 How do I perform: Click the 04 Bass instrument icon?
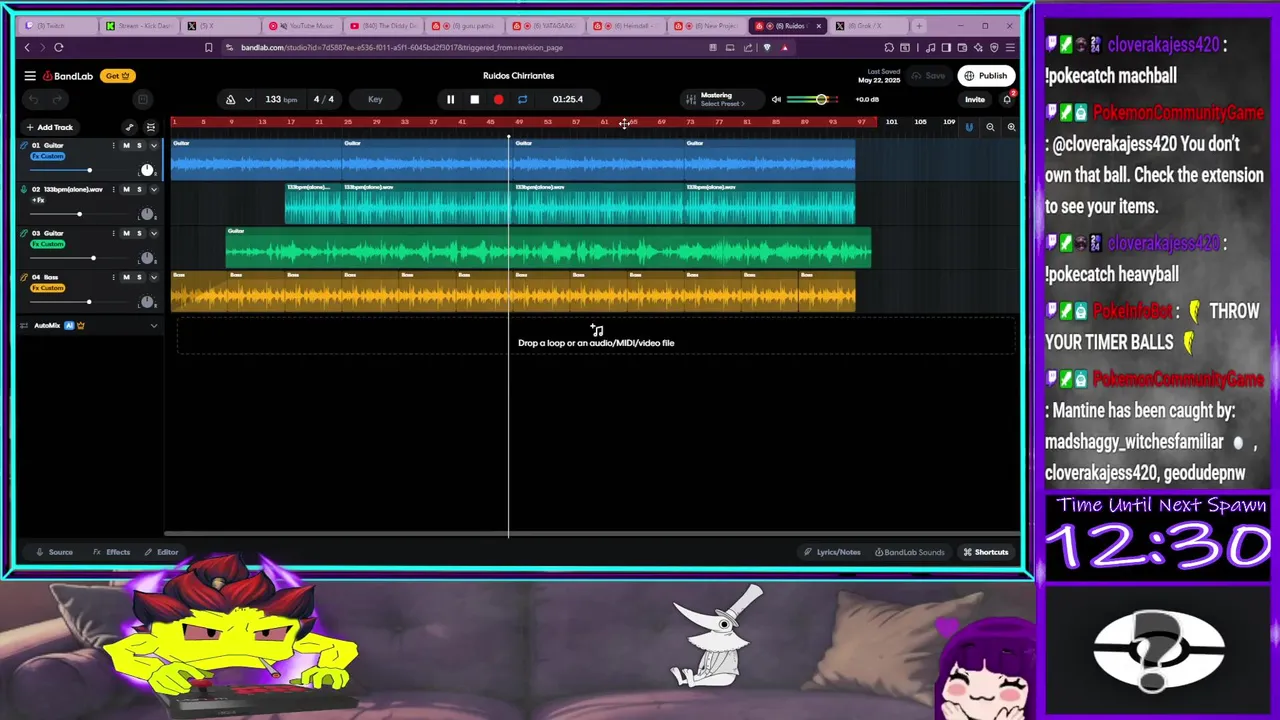24,277
